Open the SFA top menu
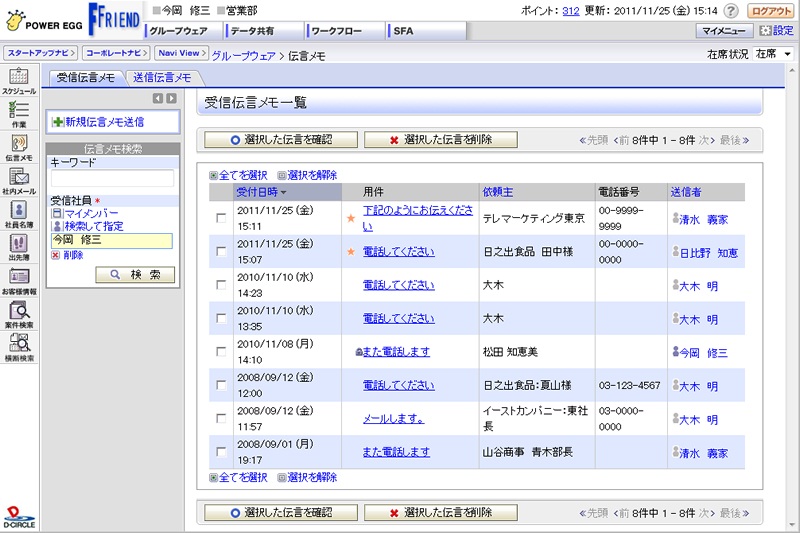This screenshot has width=800, height=533. pos(426,31)
